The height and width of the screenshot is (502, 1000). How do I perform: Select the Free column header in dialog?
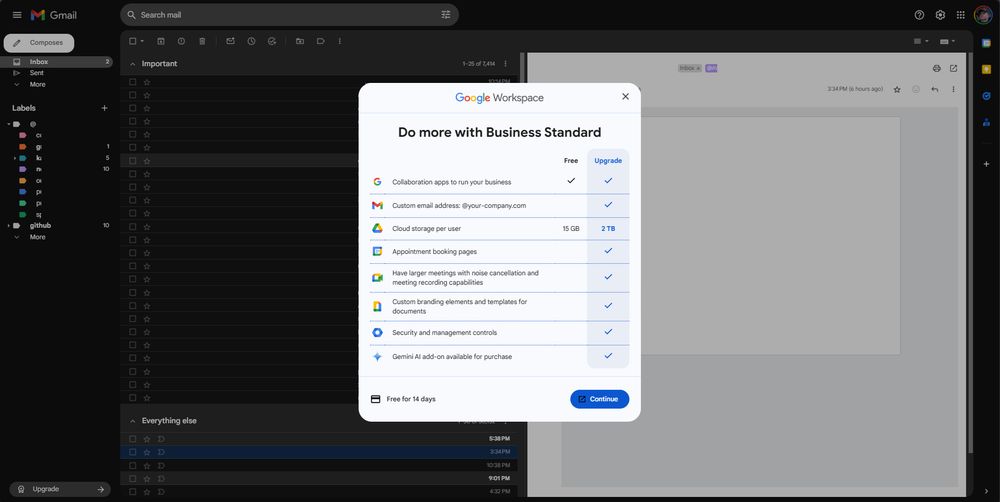click(x=571, y=161)
